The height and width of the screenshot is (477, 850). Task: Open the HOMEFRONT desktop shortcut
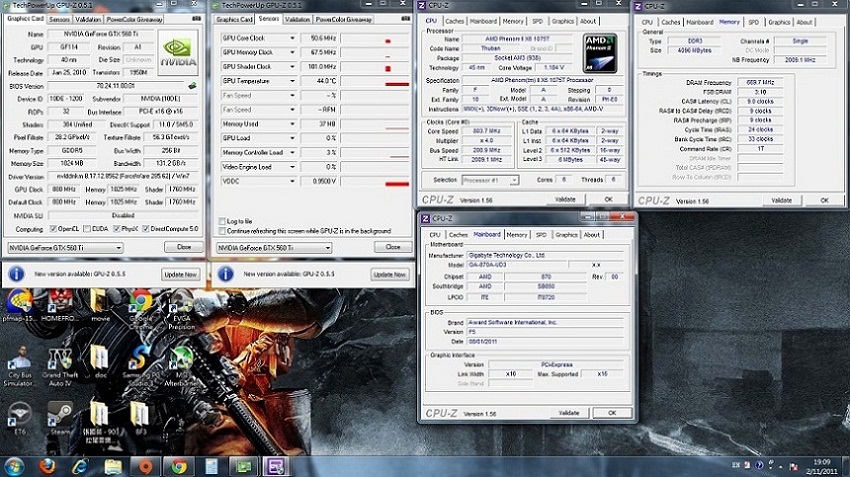click(60, 306)
